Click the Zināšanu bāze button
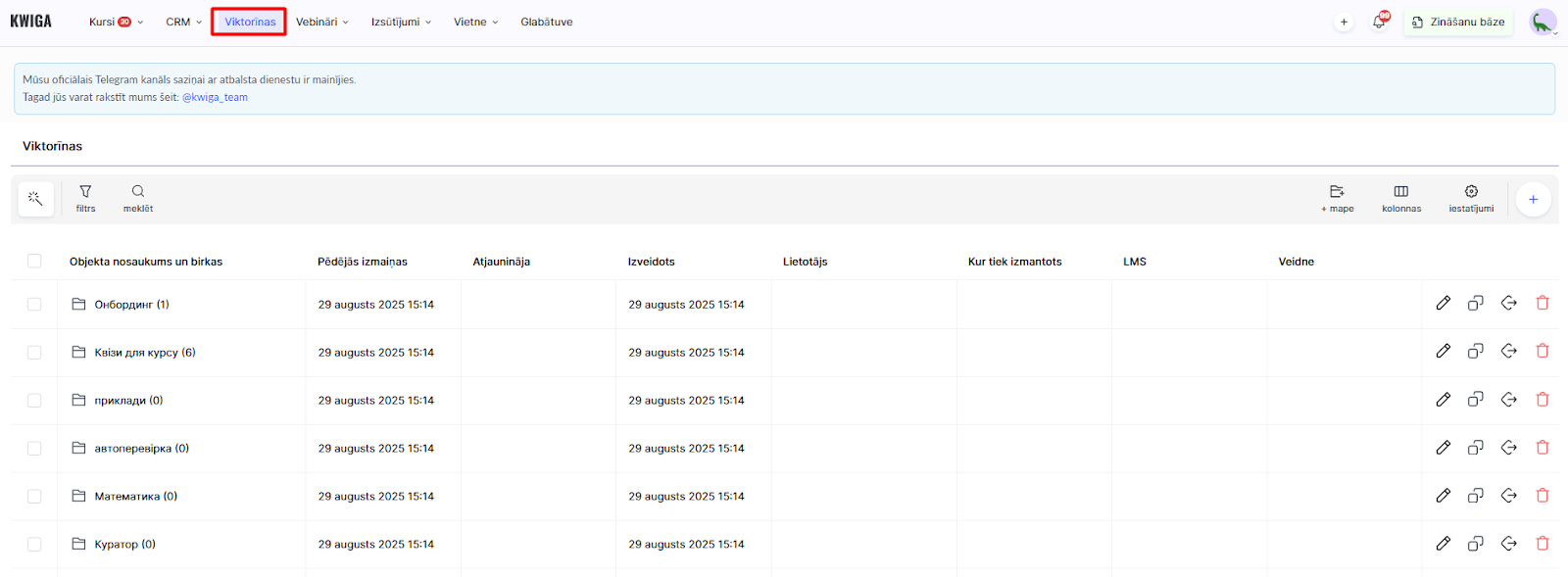The image size is (1568, 577). (1458, 22)
